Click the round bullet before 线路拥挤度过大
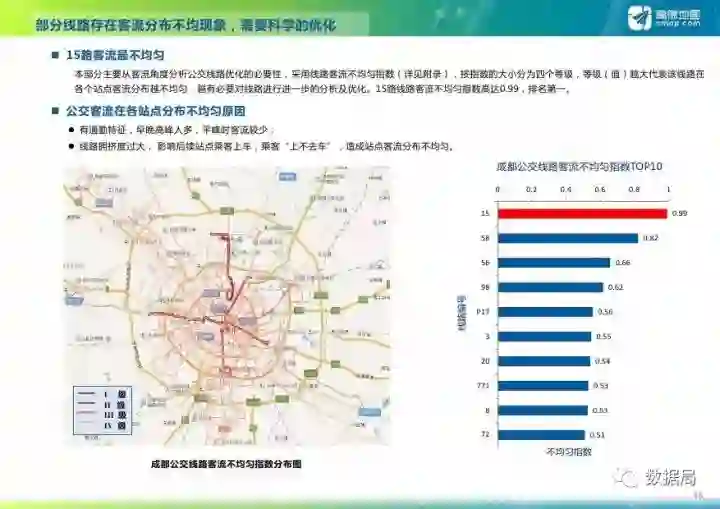This screenshot has height=509, width=720. 71,147
